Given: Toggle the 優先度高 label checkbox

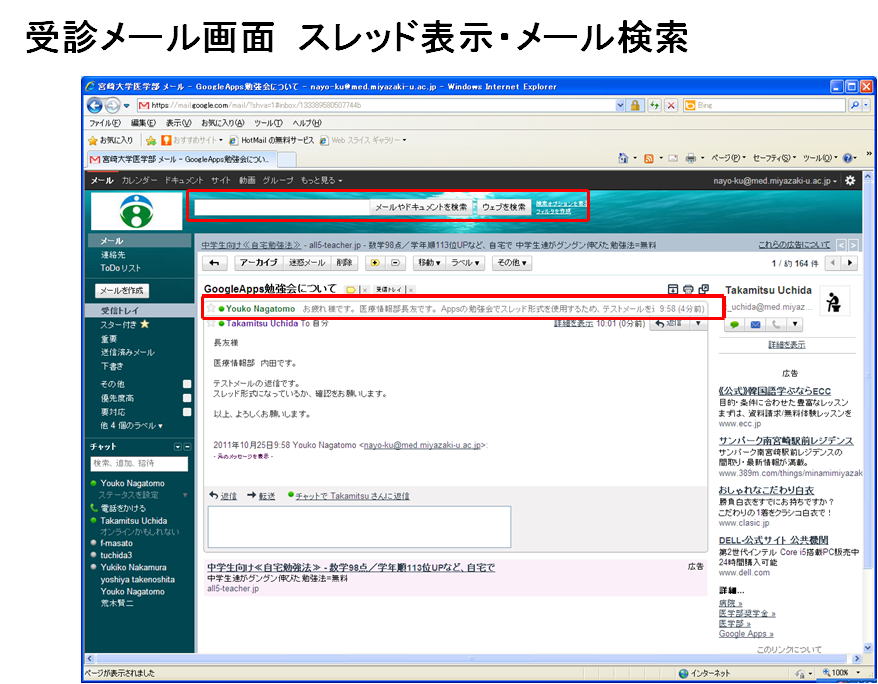Looking at the screenshot, I should pyautogui.click(x=187, y=397).
